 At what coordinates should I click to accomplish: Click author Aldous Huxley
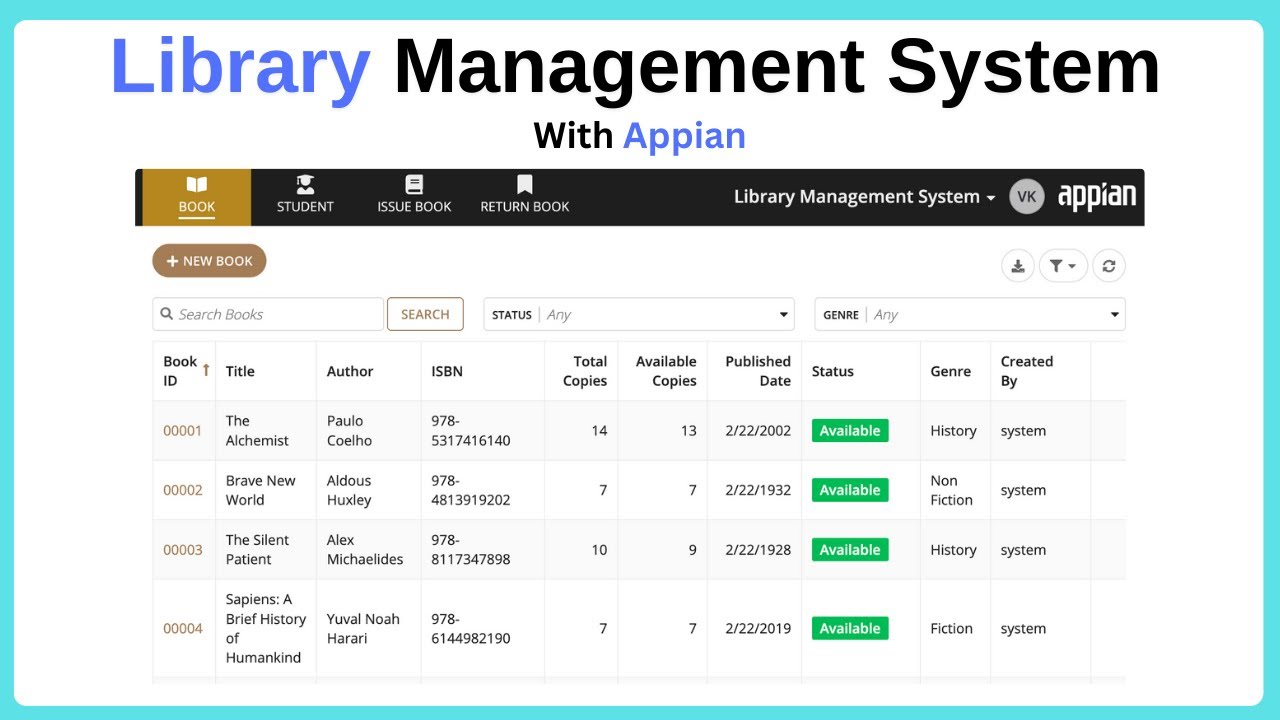pyautogui.click(x=349, y=490)
